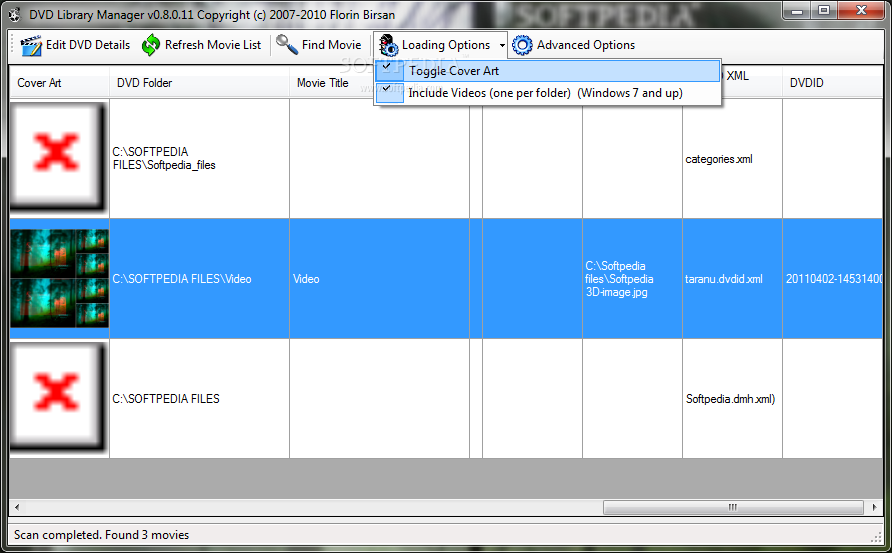The image size is (892, 553).
Task: Click the magnifying glass Find Movie icon
Action: click(x=287, y=44)
